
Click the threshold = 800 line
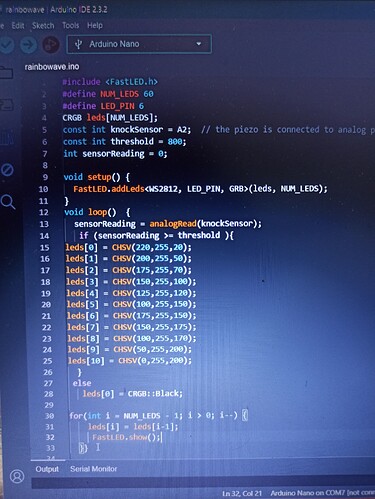(x=124, y=142)
